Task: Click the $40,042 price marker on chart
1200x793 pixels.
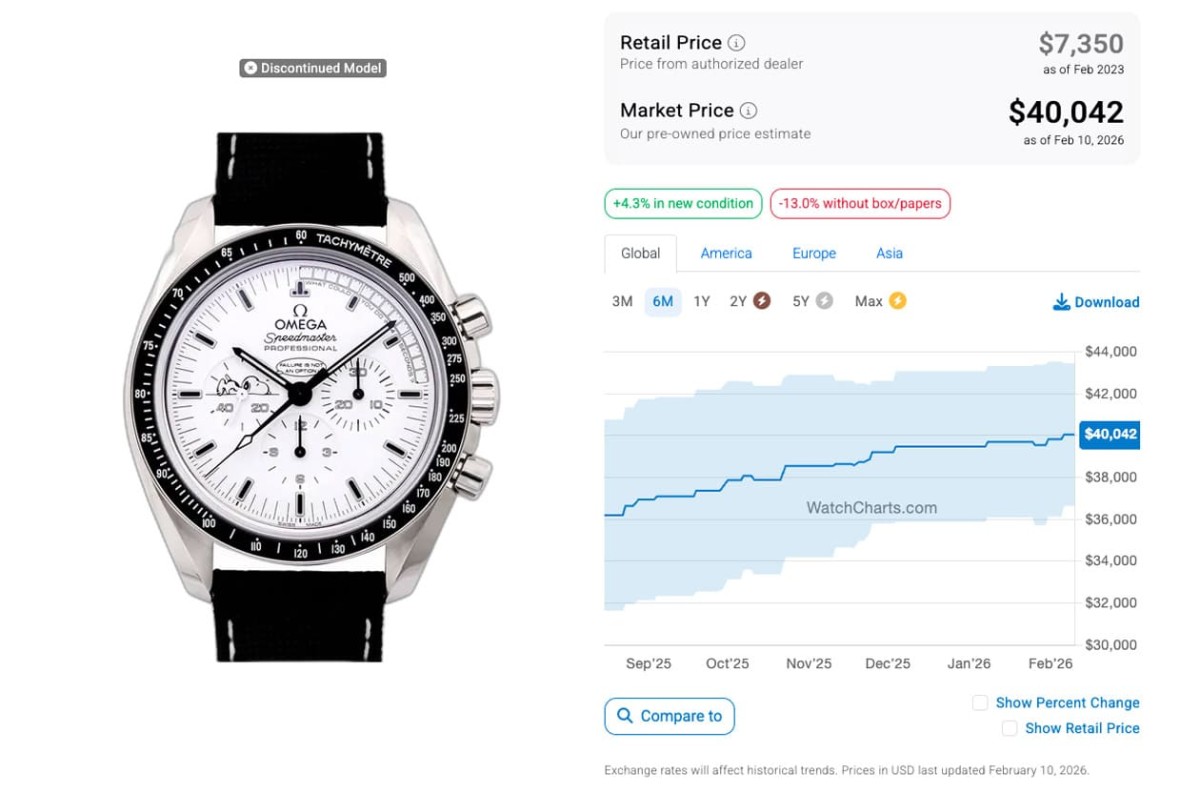Action: (x=1110, y=434)
